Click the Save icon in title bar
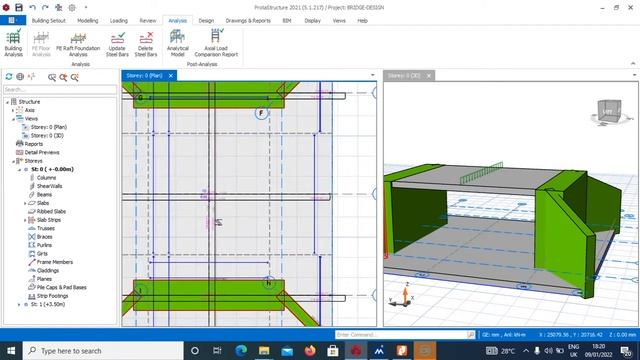Screen dimensions: 640x360 pos(19,7)
